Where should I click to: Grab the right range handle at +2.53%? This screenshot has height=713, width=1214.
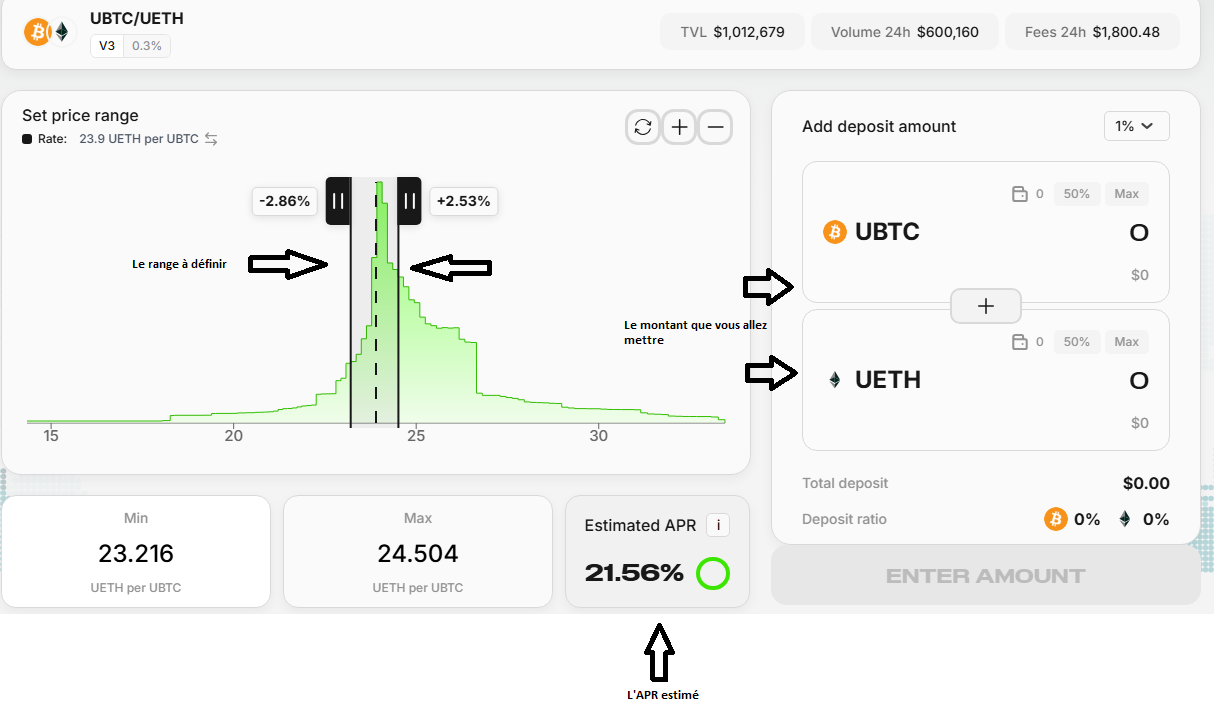tap(409, 201)
